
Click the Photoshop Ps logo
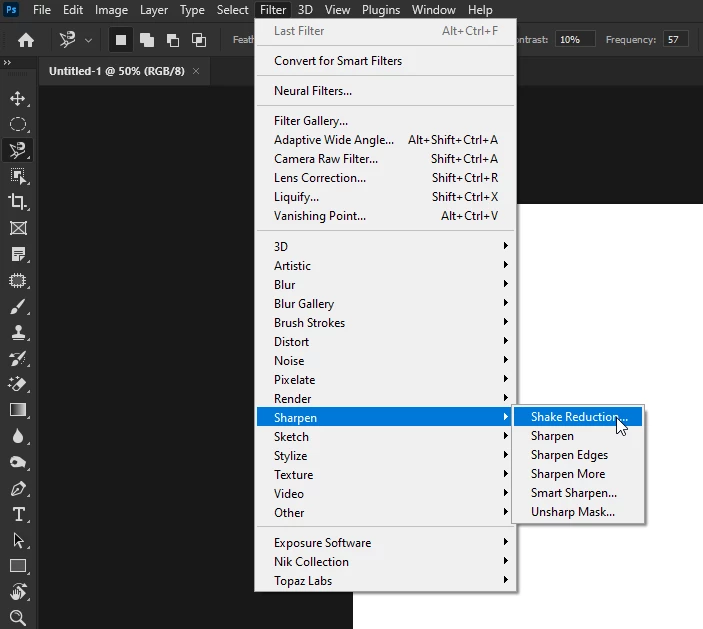[11, 9]
